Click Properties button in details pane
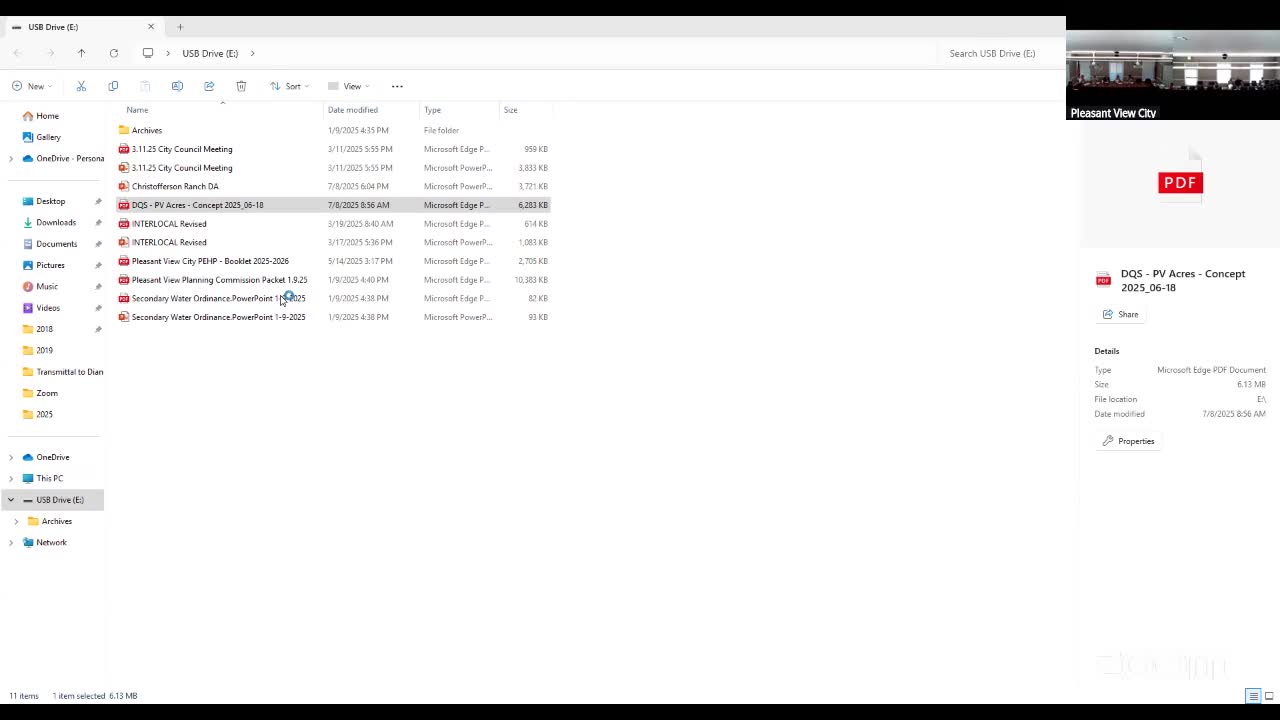This screenshot has width=1280, height=720. [x=1128, y=441]
